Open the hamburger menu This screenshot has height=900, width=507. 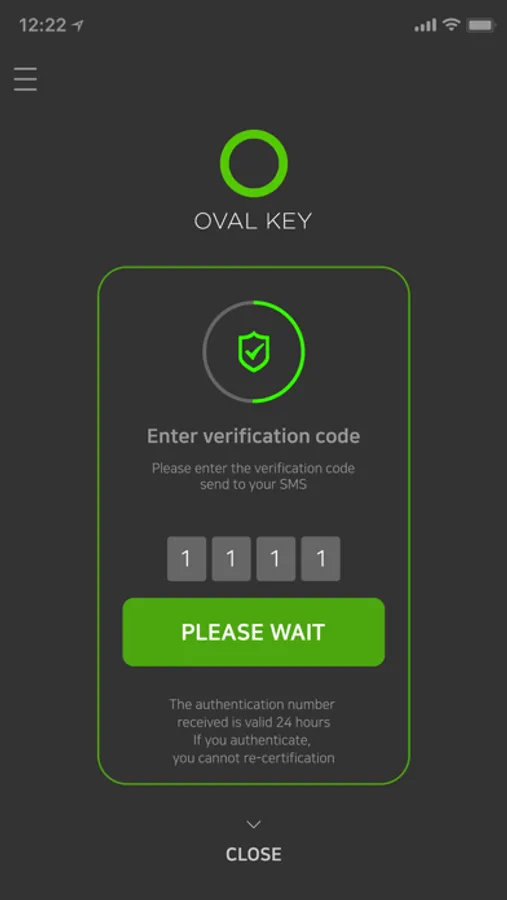[x=26, y=79]
